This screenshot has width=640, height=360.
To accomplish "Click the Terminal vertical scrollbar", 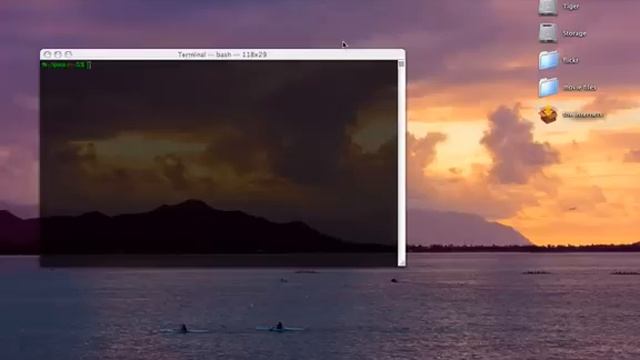I will point(401,159).
